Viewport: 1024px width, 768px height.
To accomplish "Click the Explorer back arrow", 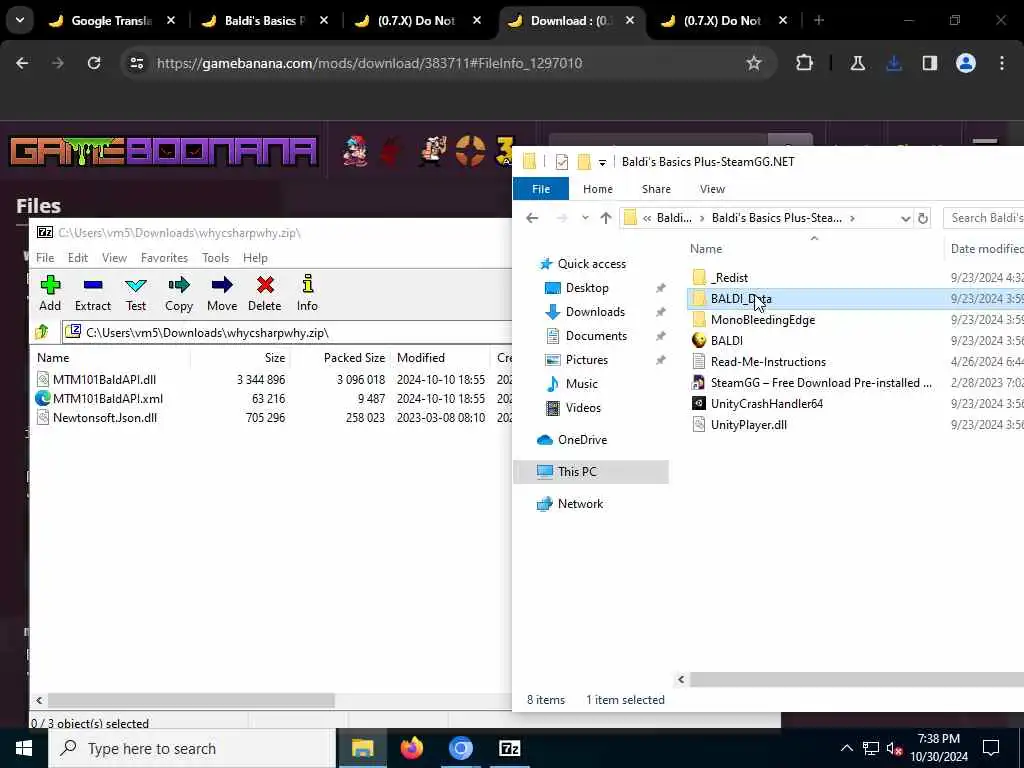I will tap(532, 218).
